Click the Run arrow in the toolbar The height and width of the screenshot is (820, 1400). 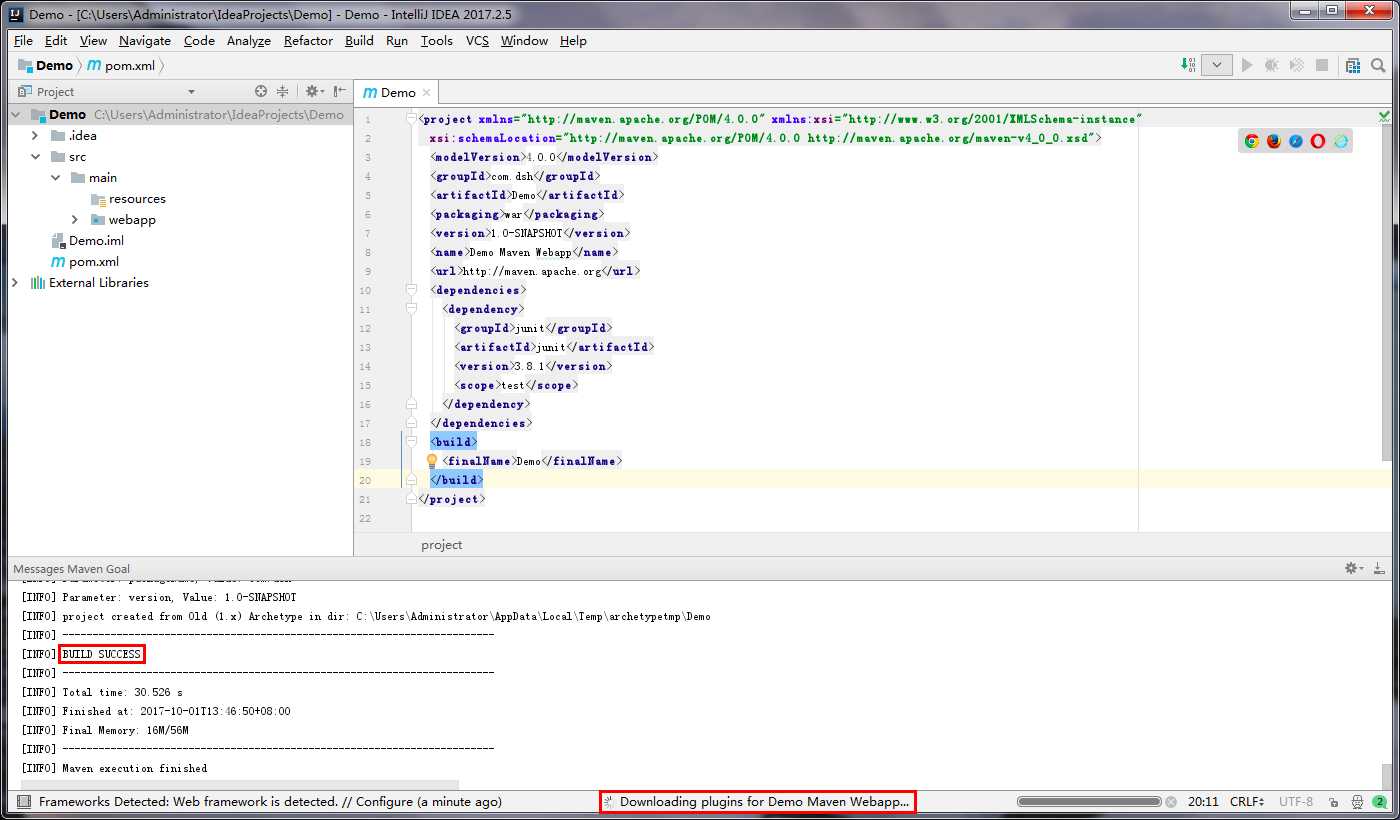pos(1247,65)
